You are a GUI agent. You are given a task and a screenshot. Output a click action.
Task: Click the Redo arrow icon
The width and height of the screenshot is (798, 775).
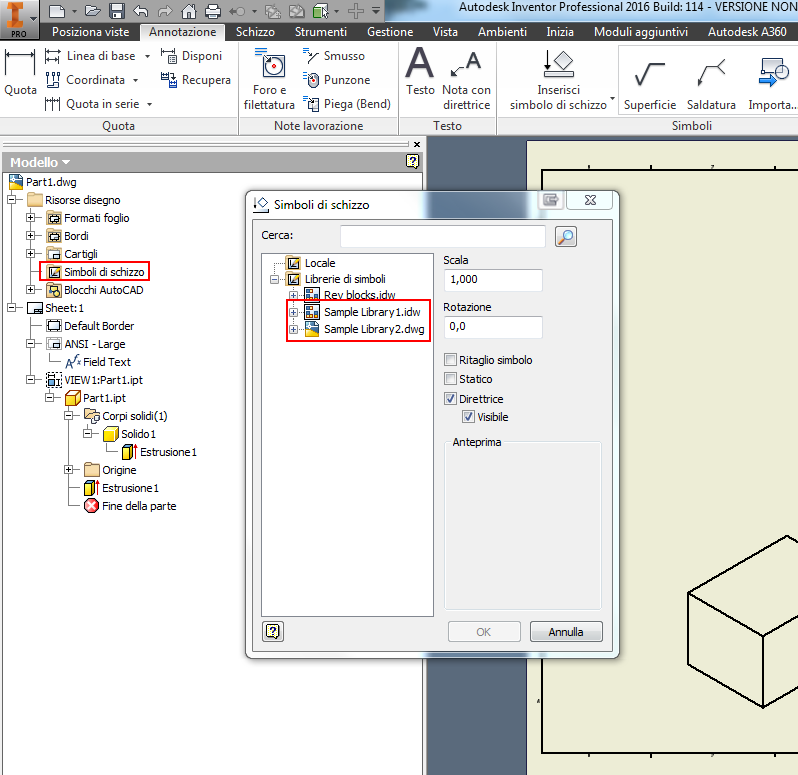pos(165,11)
